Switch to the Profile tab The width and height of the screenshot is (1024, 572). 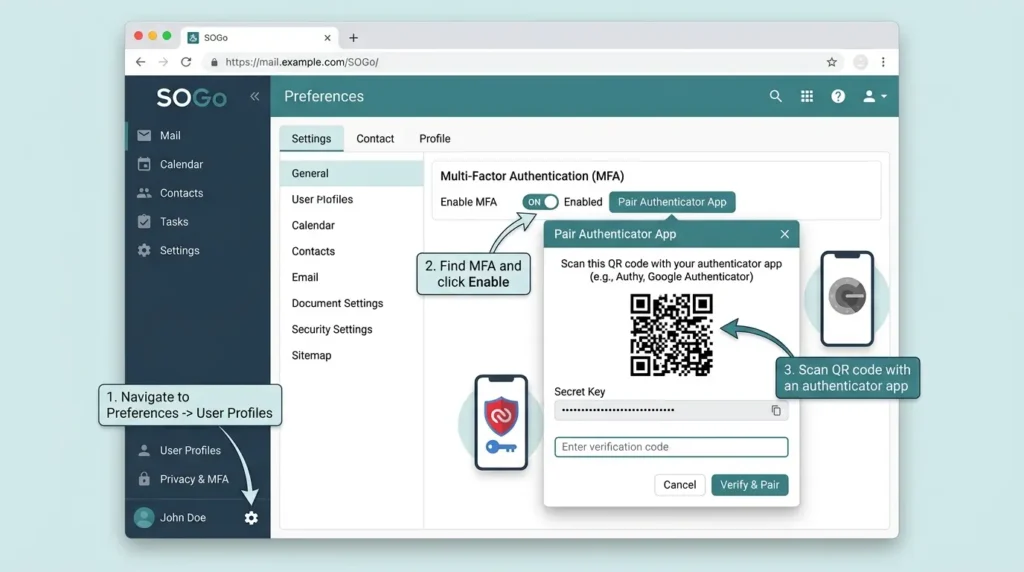pyautogui.click(x=435, y=138)
